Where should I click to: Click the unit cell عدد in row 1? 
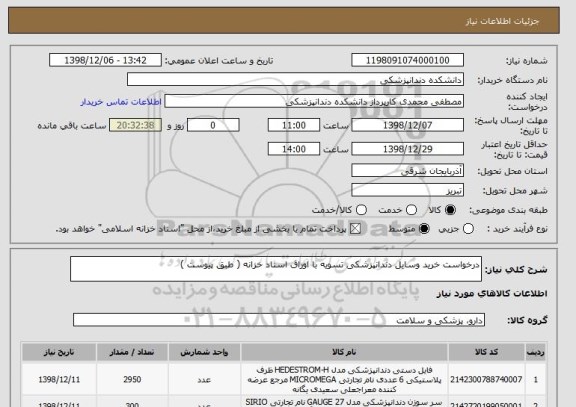click(204, 379)
